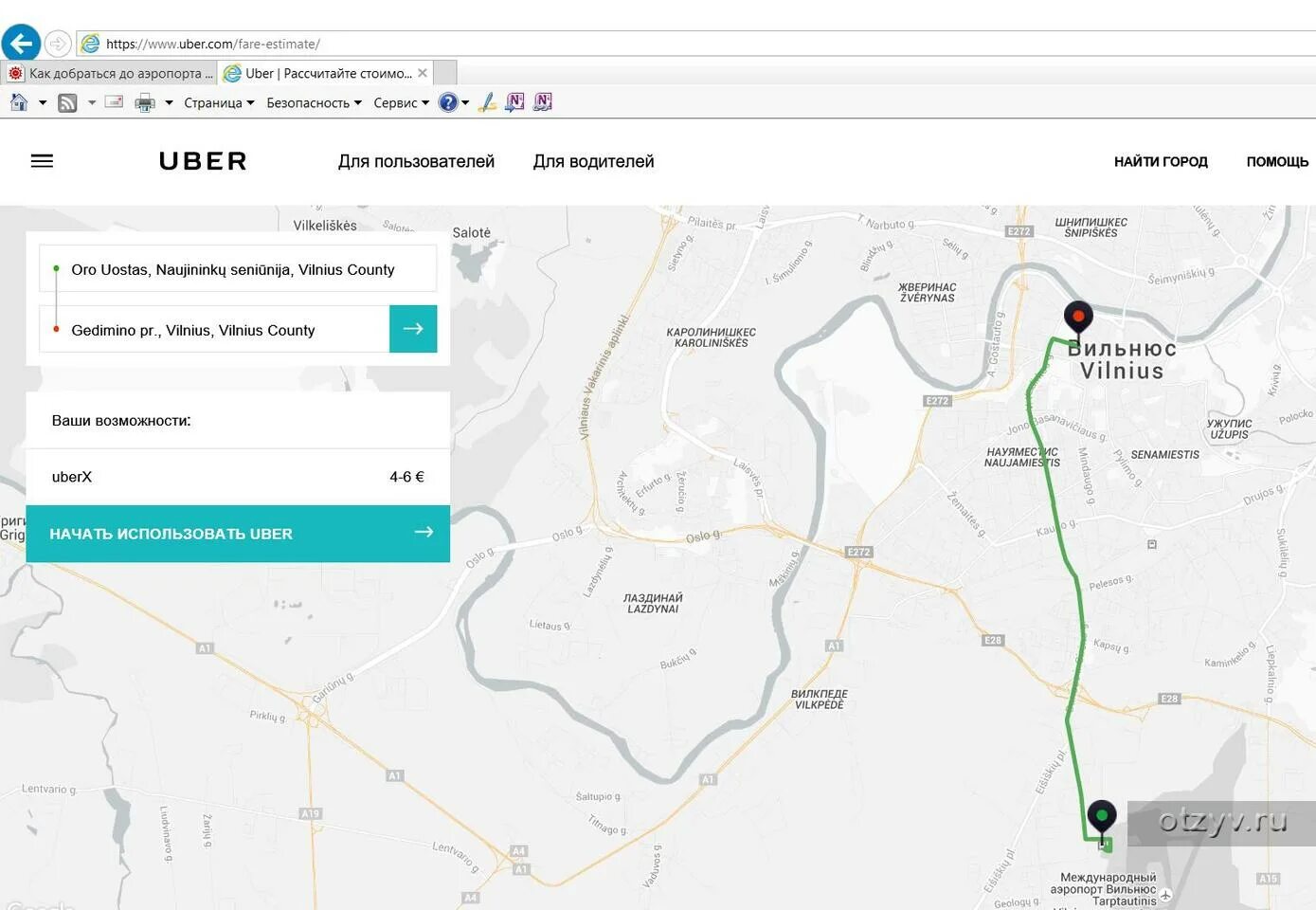Screen dimensions: 1316x910
Task: Open the Безопасность menu
Action: (x=314, y=102)
